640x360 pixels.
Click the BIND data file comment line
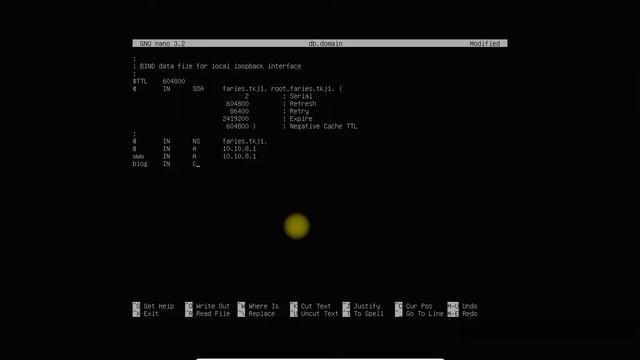coord(217,66)
